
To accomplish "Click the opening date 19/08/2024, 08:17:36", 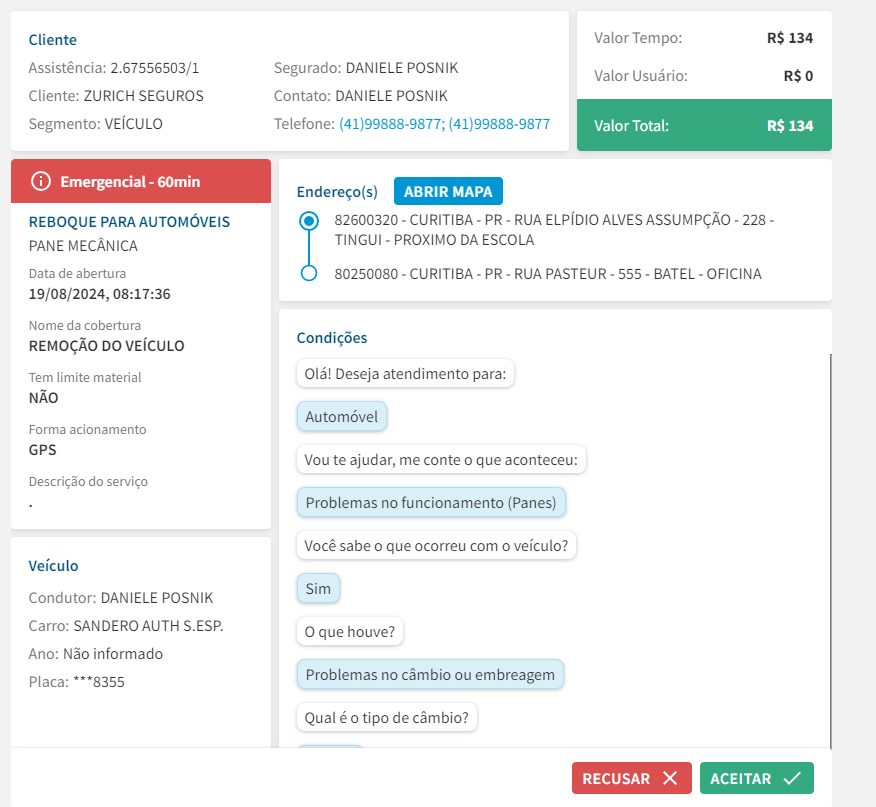I will (x=99, y=294).
